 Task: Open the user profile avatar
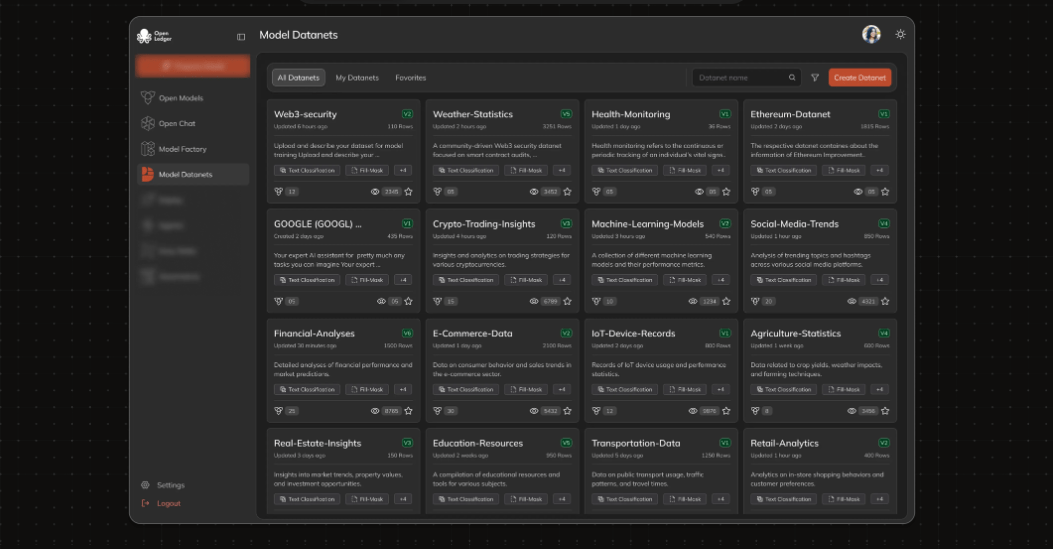pyautogui.click(x=871, y=34)
